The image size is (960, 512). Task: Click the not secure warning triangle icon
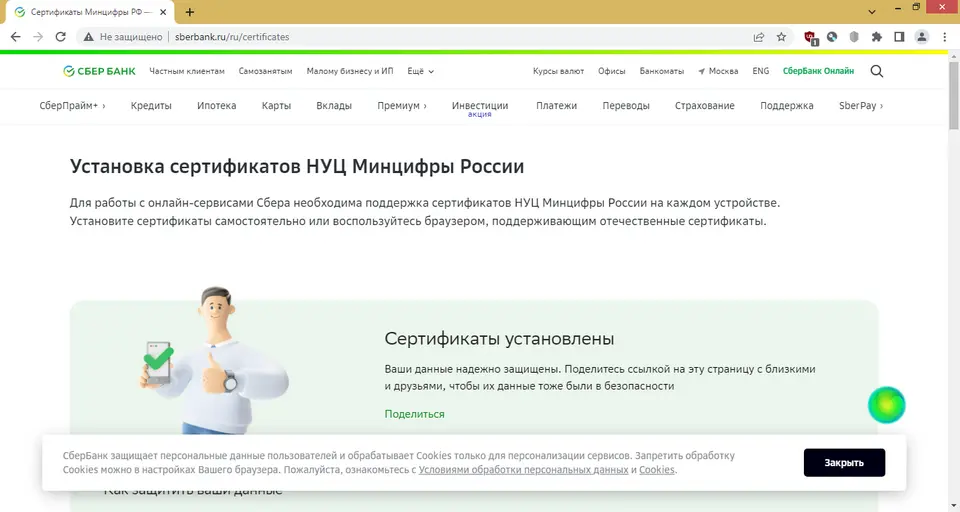point(89,37)
